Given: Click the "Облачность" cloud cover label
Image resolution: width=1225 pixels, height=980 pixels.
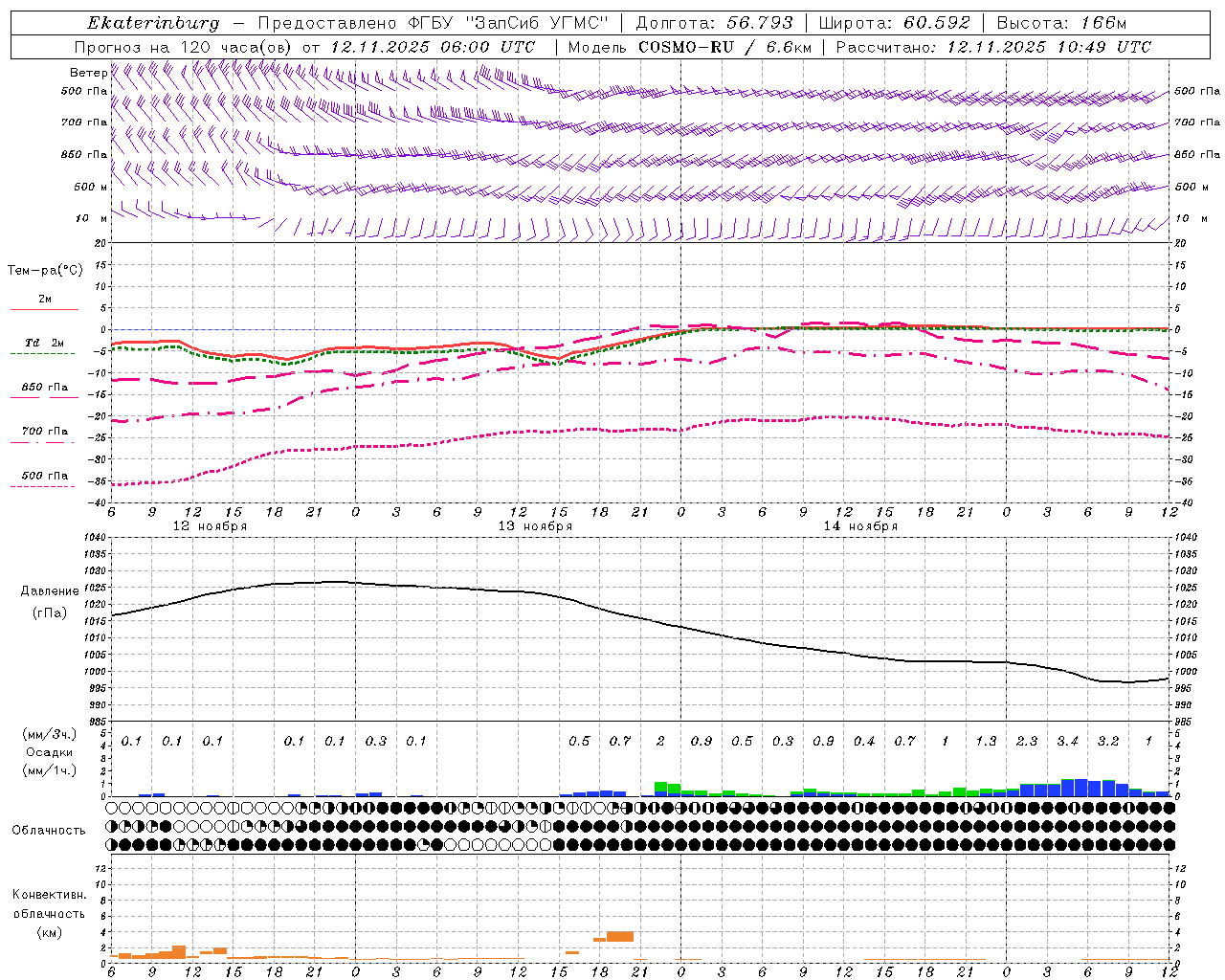Looking at the screenshot, I should pyautogui.click(x=49, y=831).
